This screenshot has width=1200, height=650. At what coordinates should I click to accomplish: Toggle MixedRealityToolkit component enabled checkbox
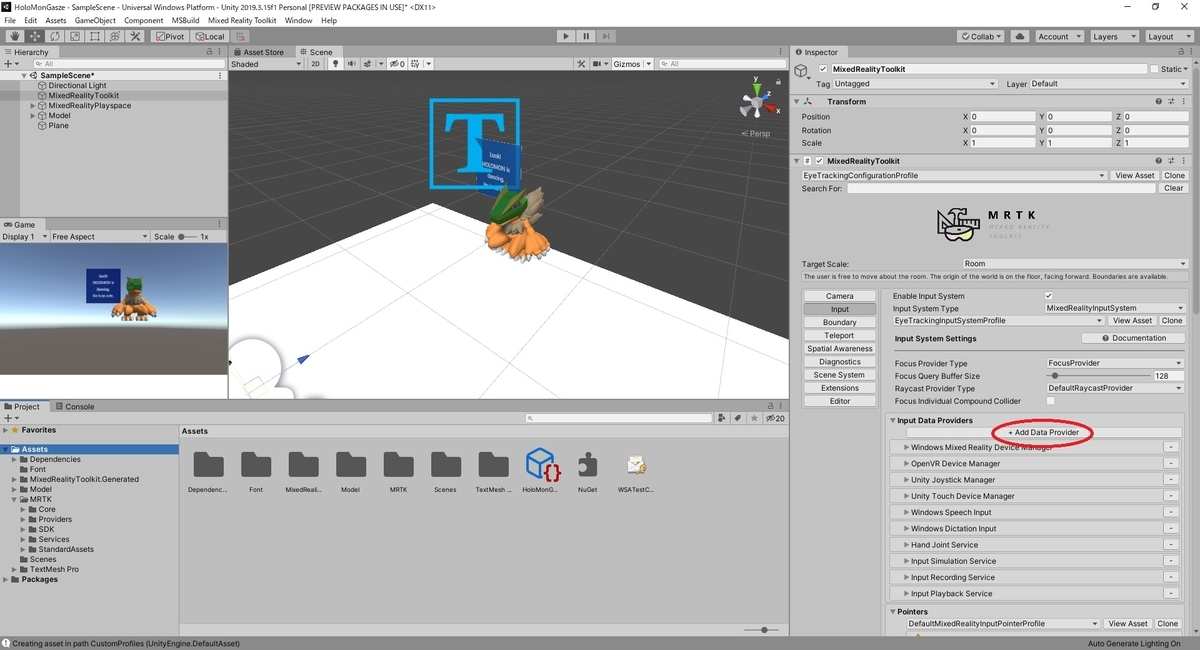[x=819, y=161]
